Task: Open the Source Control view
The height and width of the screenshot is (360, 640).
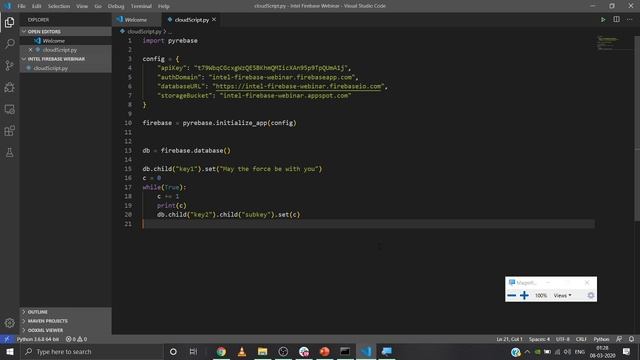Action: pyautogui.click(x=9, y=65)
